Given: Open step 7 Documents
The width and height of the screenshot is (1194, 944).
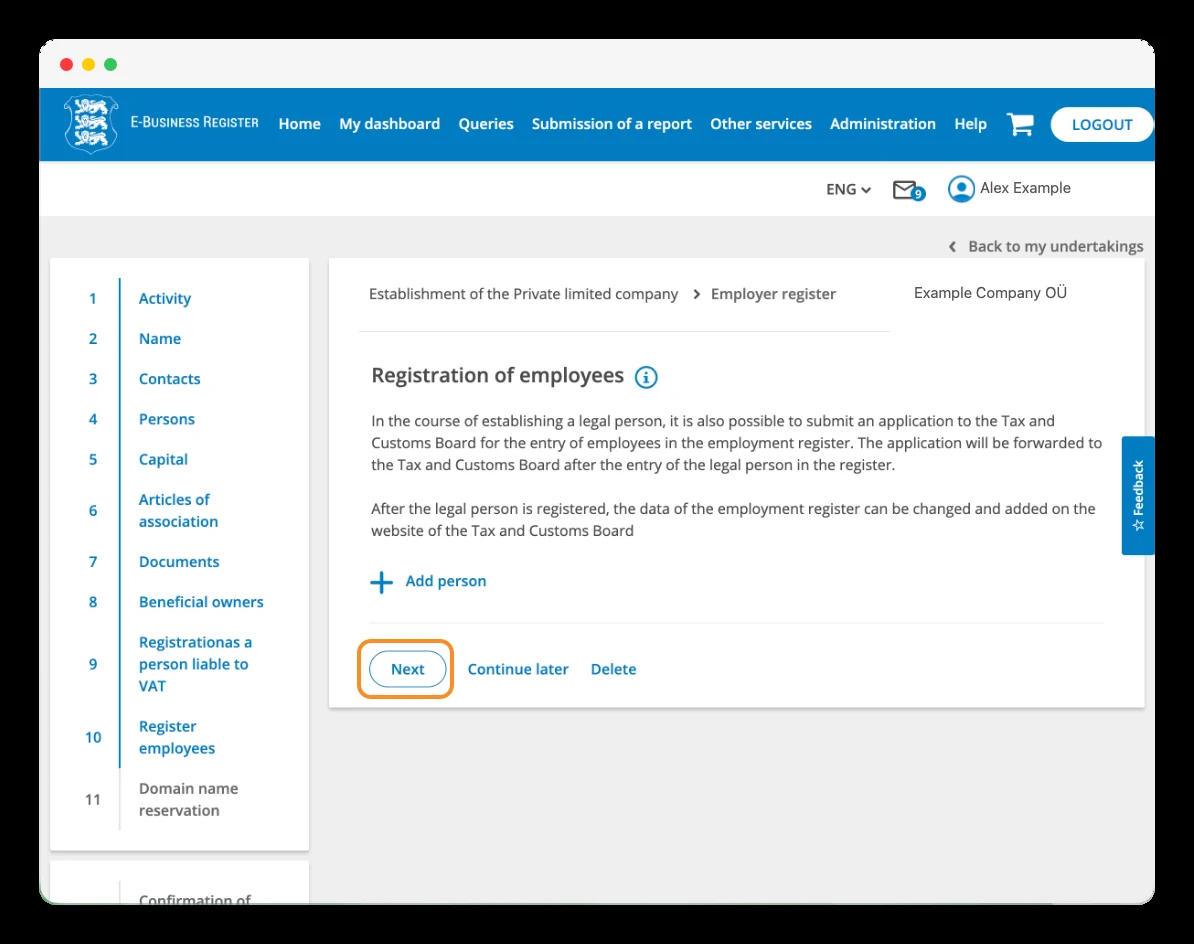Looking at the screenshot, I should point(179,562).
